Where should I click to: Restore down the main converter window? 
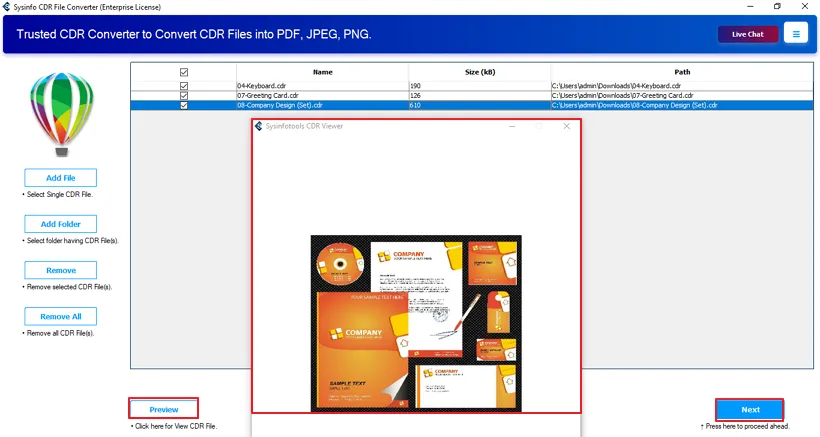coord(778,6)
